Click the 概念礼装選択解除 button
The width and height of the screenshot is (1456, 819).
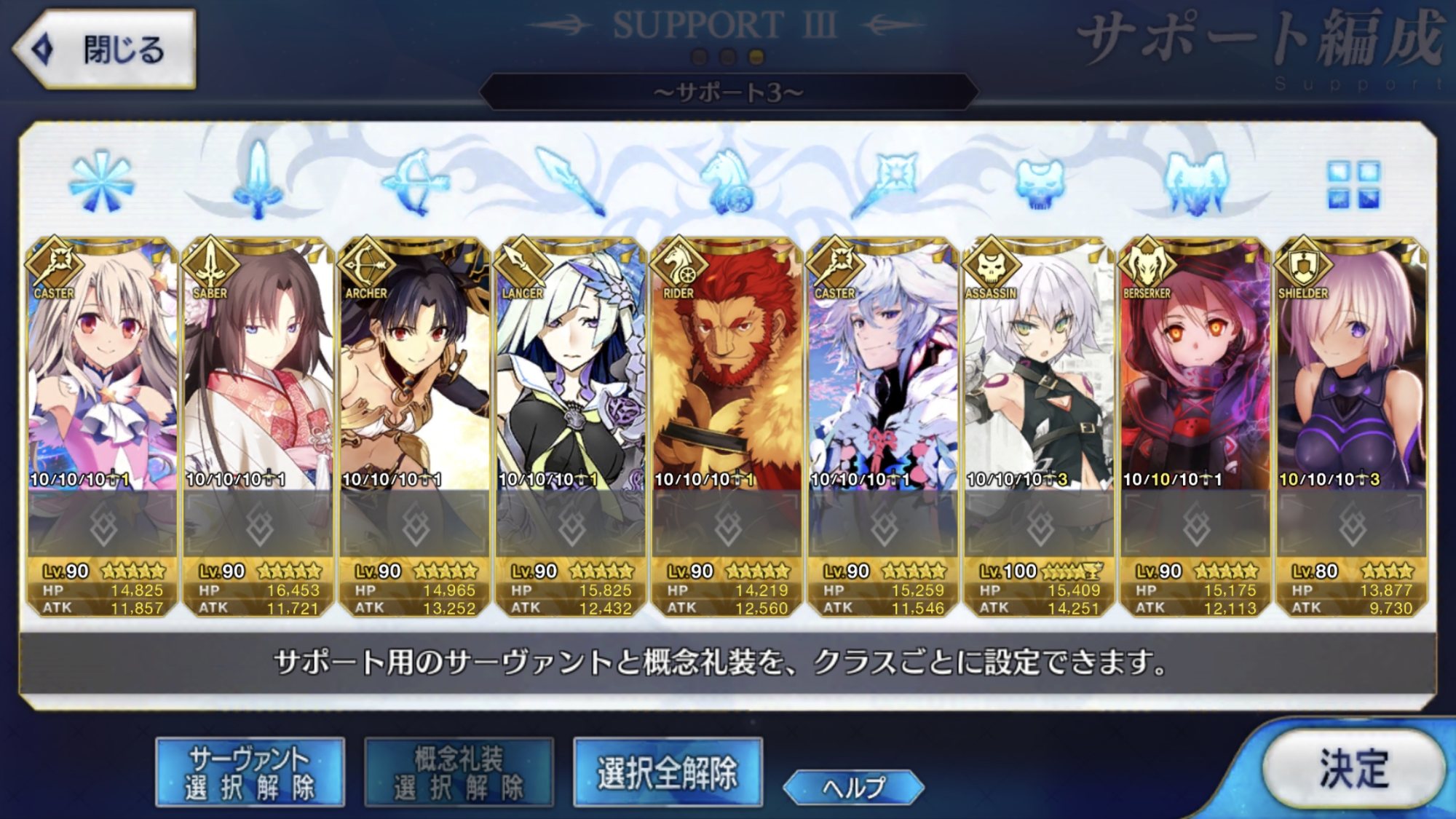coord(459,772)
